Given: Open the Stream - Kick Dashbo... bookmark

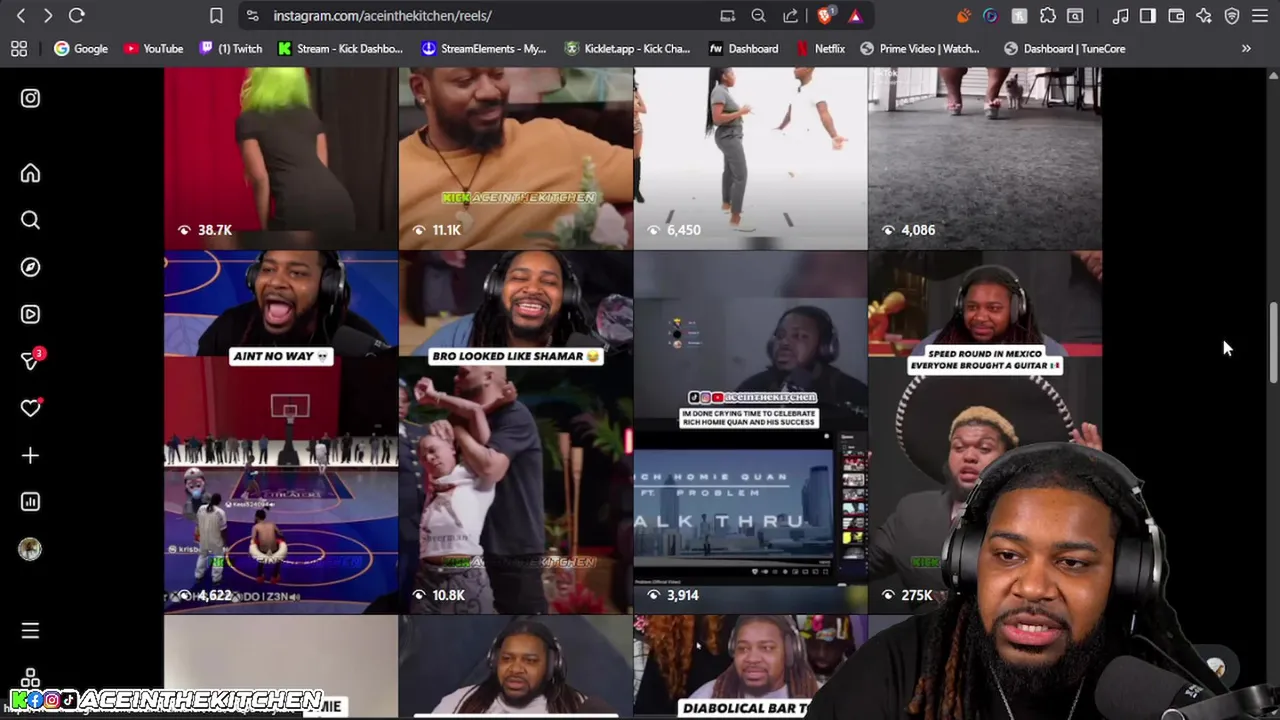Looking at the screenshot, I should click(341, 48).
